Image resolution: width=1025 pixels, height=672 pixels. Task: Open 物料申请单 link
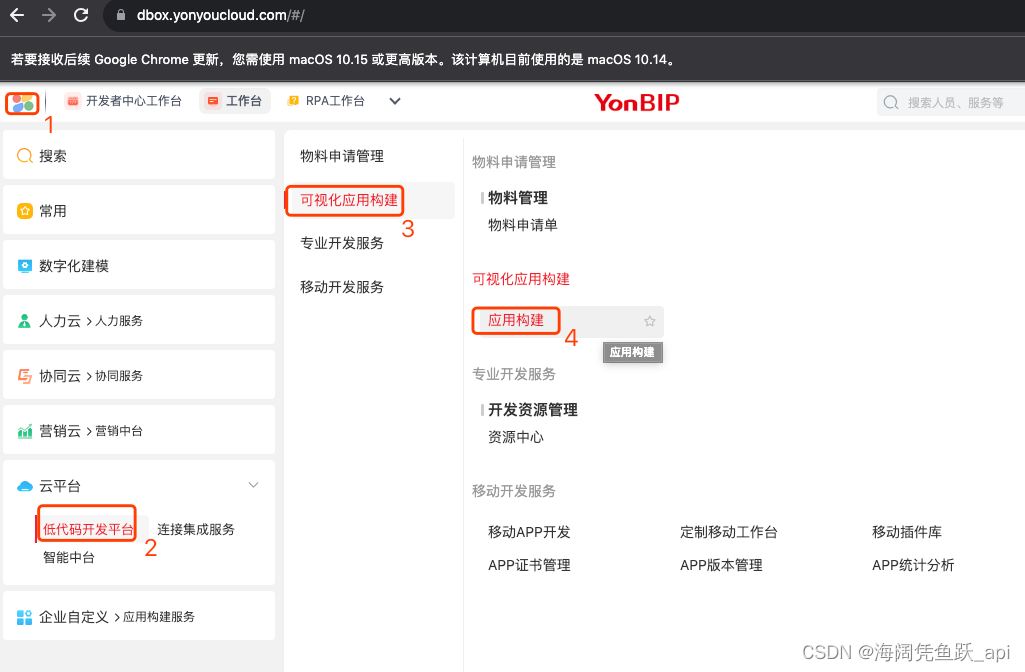point(522,225)
